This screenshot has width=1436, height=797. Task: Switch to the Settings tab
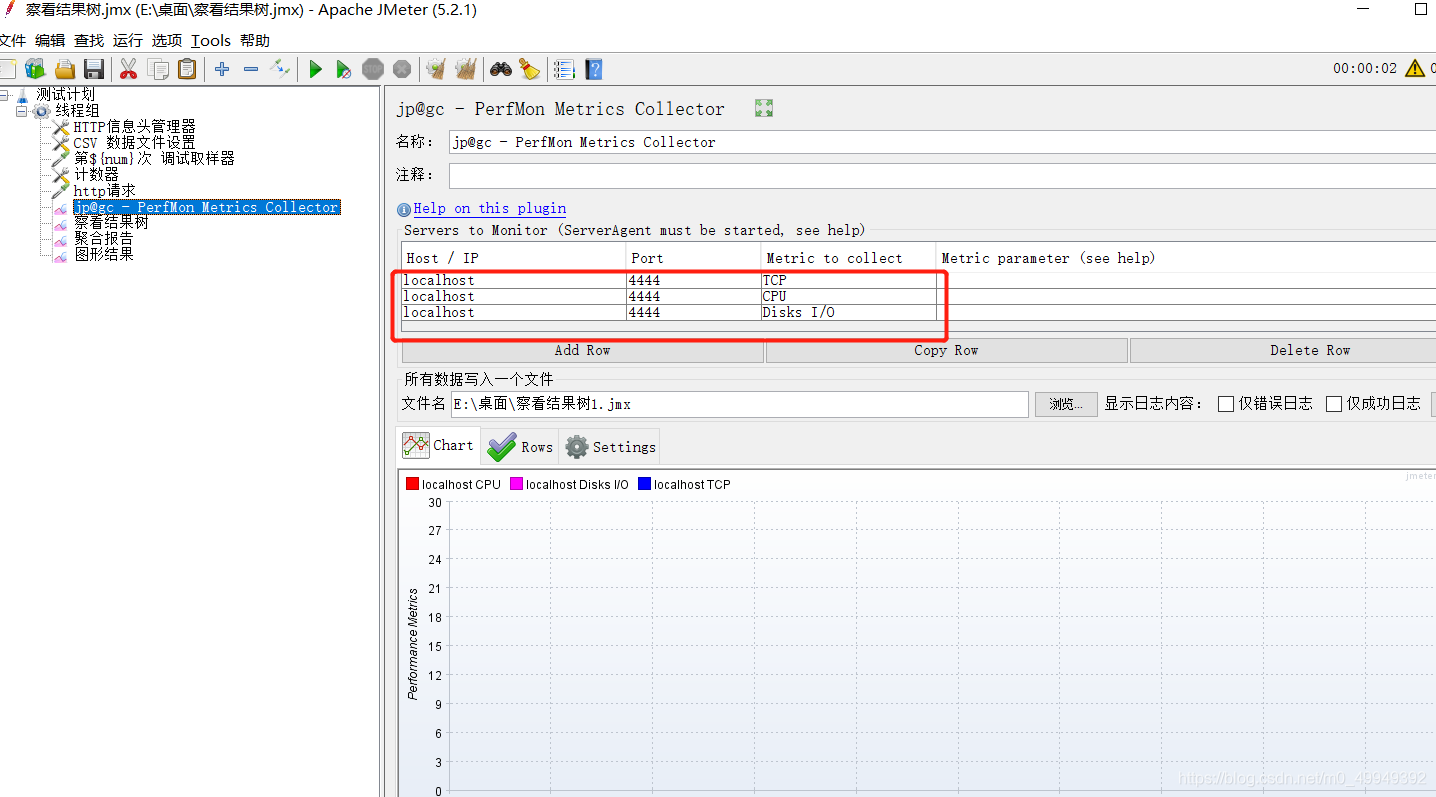[610, 447]
